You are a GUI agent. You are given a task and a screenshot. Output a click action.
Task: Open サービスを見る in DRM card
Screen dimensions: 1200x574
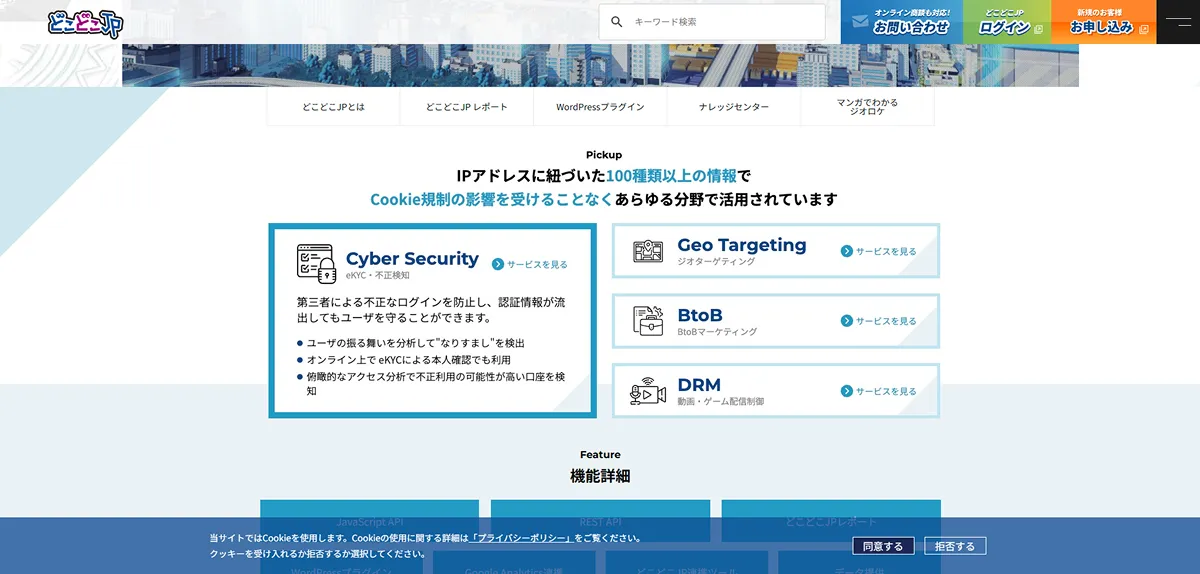pyautogui.click(x=886, y=391)
